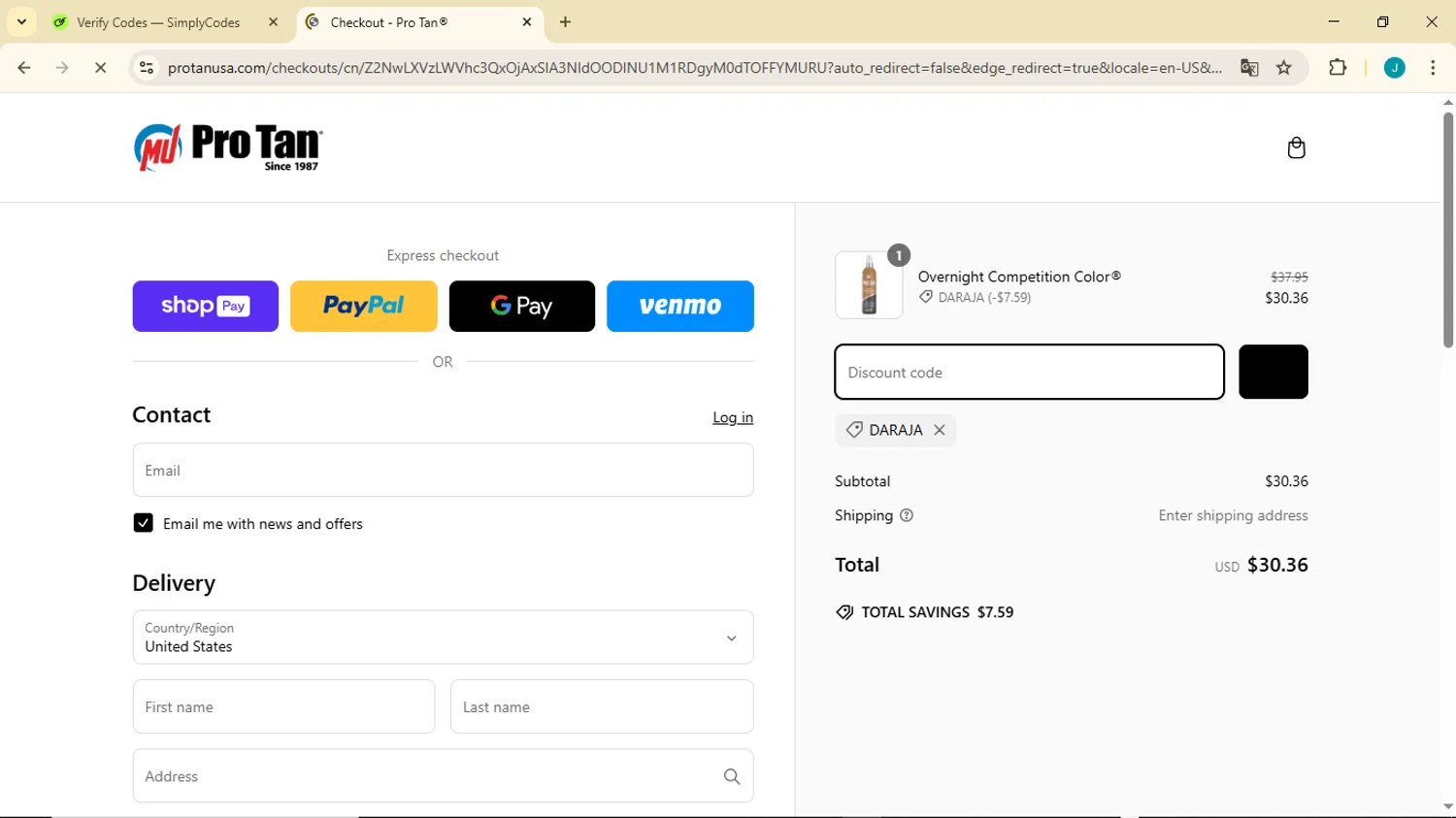Pay with Shop Pay button

click(x=206, y=306)
